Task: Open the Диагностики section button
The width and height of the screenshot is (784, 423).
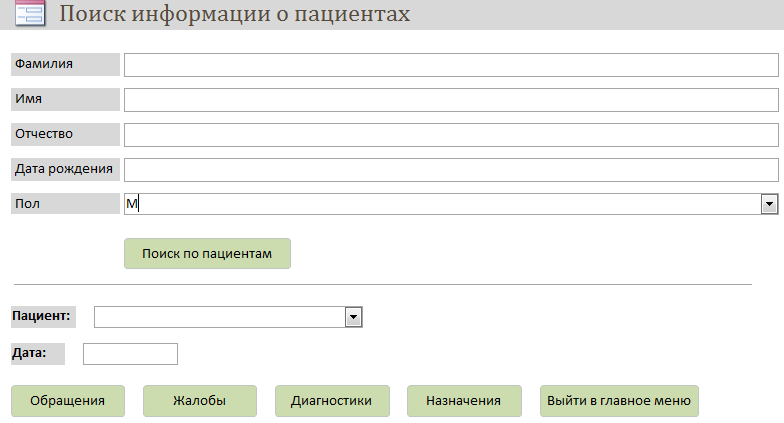Action: tap(332, 401)
